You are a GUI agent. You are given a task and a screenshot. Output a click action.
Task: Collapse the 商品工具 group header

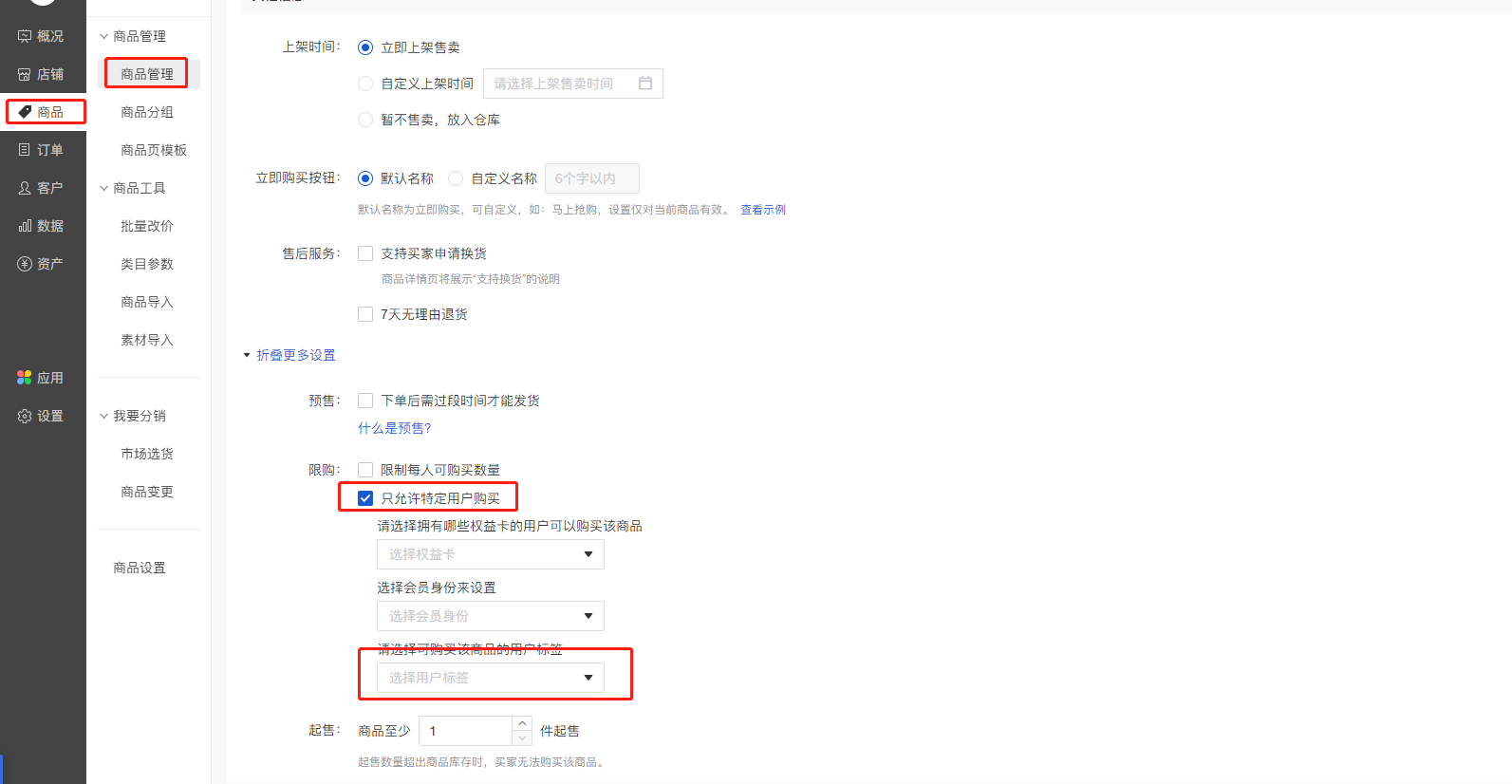[x=133, y=188]
